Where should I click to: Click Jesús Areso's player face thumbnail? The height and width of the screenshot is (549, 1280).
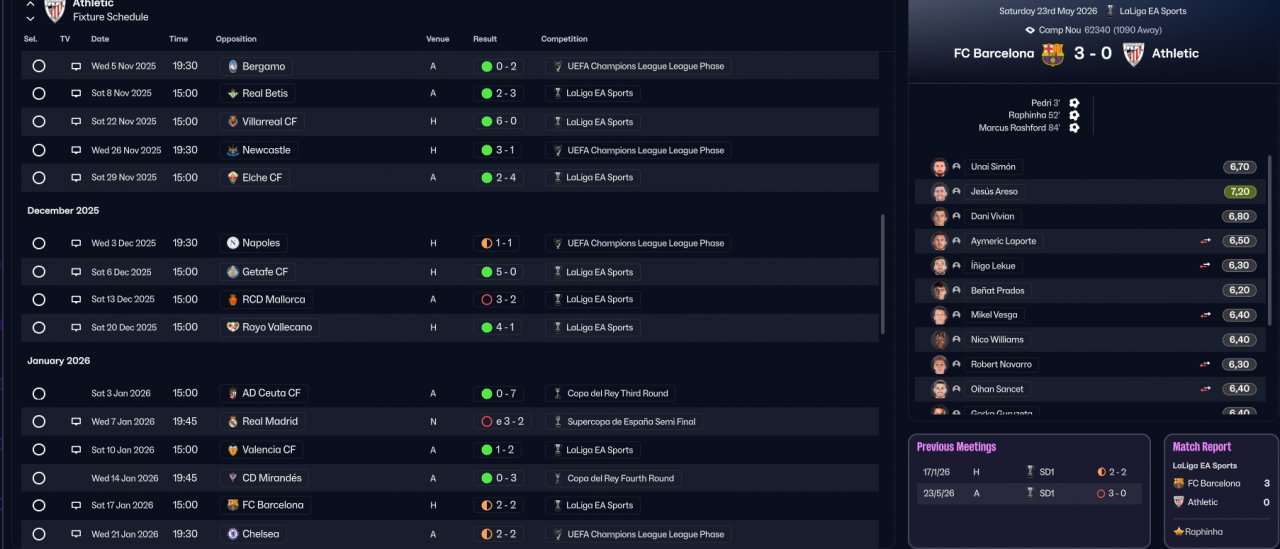pyautogui.click(x=939, y=192)
